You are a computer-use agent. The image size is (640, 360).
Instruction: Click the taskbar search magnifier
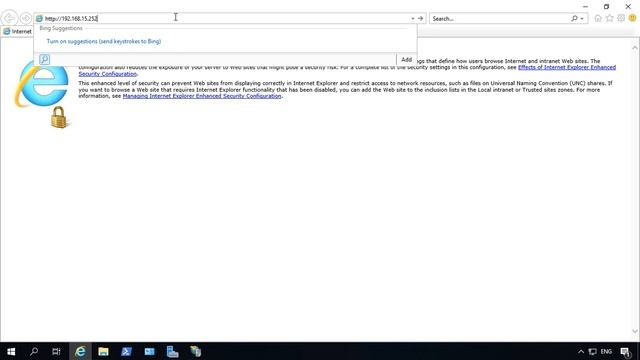pyautogui.click(x=34, y=351)
